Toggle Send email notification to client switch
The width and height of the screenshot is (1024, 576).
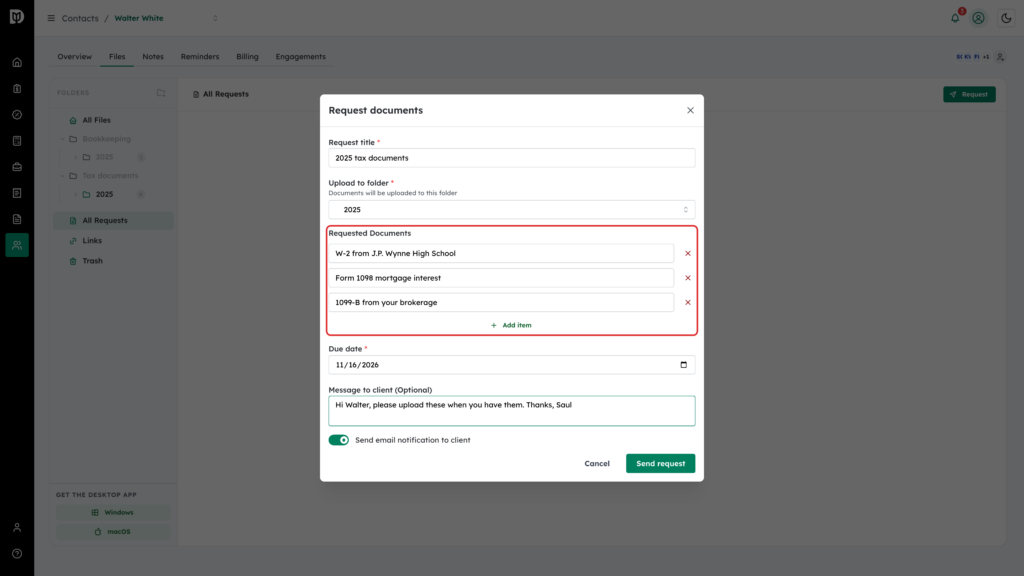coord(339,440)
